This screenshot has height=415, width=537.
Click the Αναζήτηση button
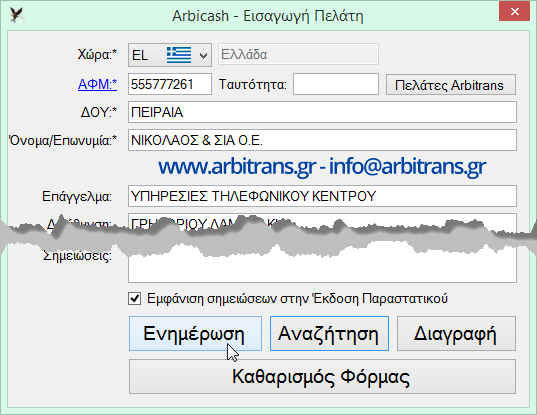pyautogui.click(x=329, y=334)
